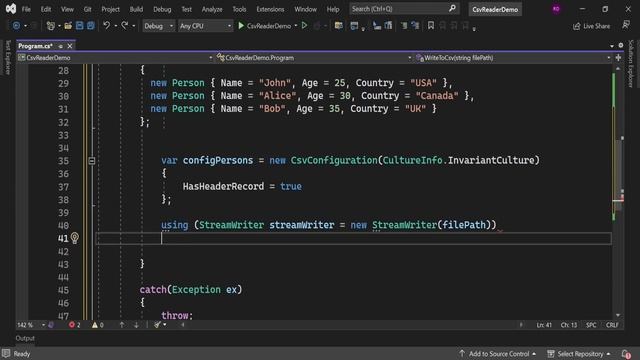The width and height of the screenshot is (640, 360).
Task: Click the gear icon at the tab strip's right end
Action: (x=621, y=45)
